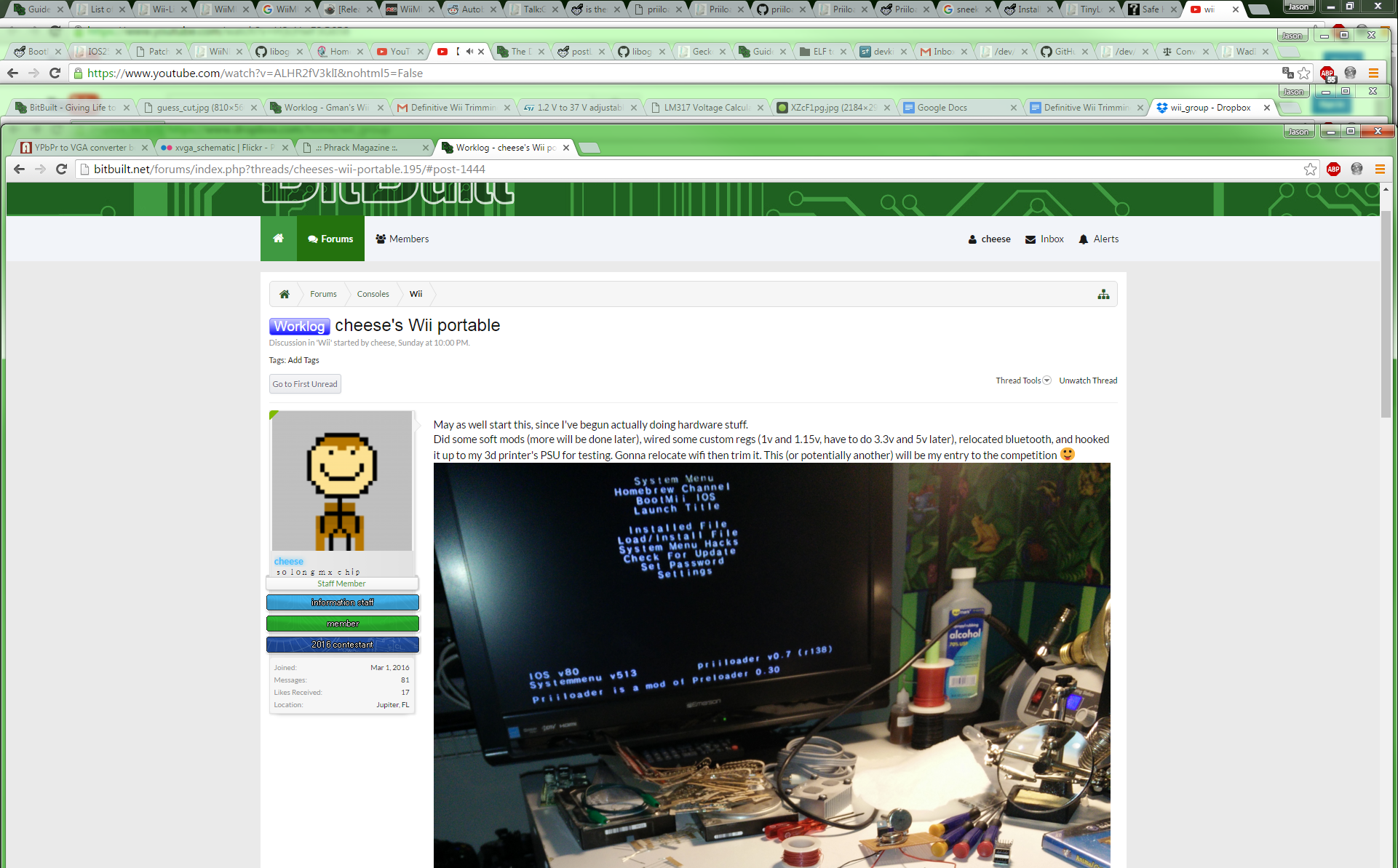Viewport: 1398px width, 868px height.
Task: Open cheese's avatar image
Action: pos(342,481)
